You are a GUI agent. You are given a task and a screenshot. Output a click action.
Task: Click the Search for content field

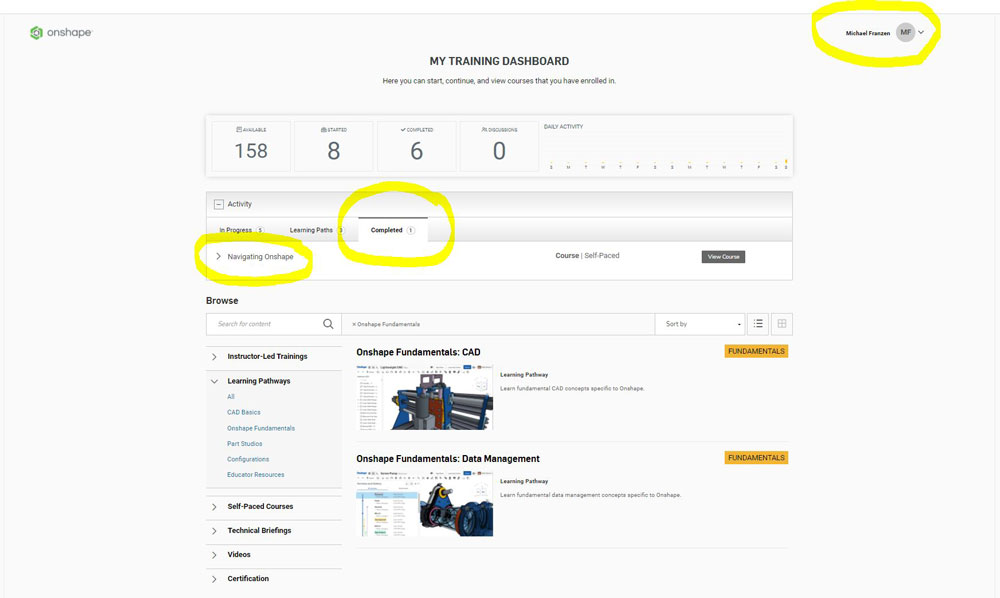click(x=265, y=324)
